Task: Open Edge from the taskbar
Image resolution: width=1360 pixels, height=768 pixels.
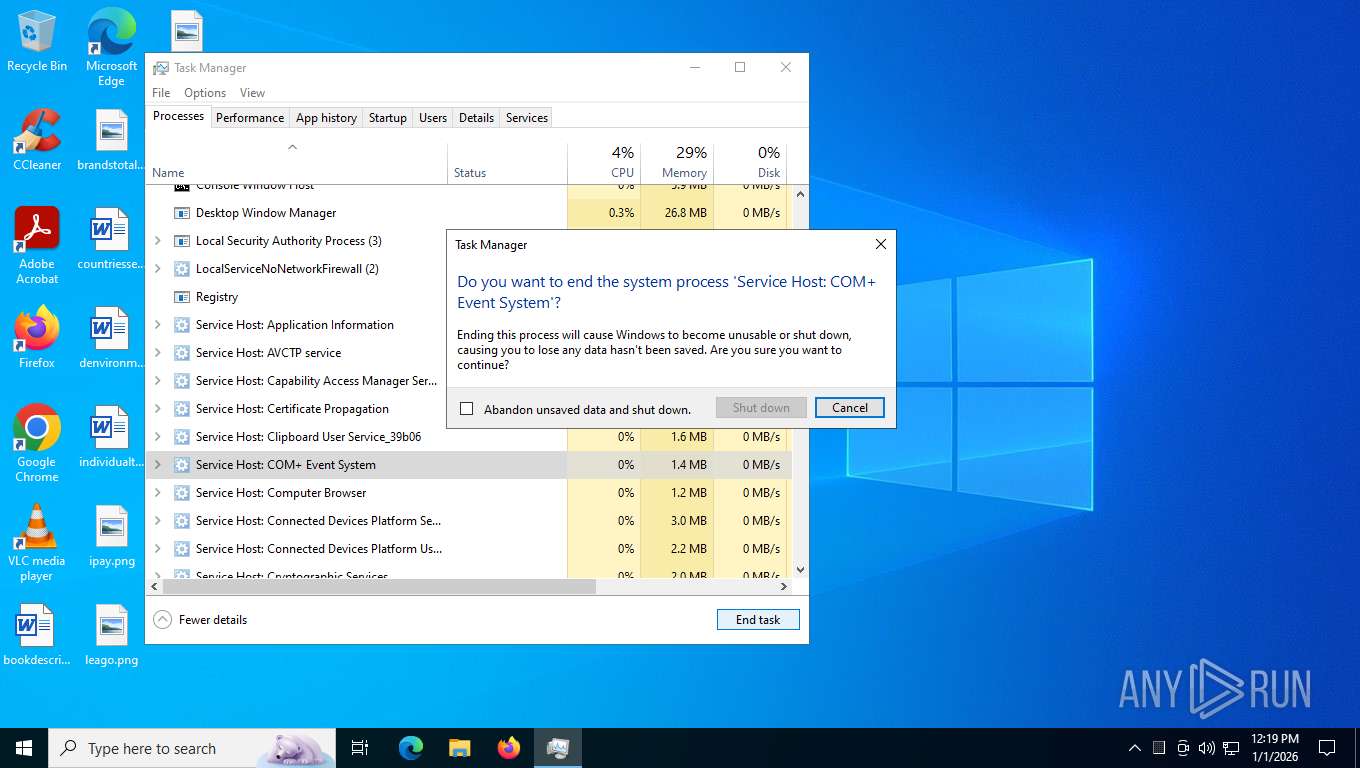Action: (411, 748)
